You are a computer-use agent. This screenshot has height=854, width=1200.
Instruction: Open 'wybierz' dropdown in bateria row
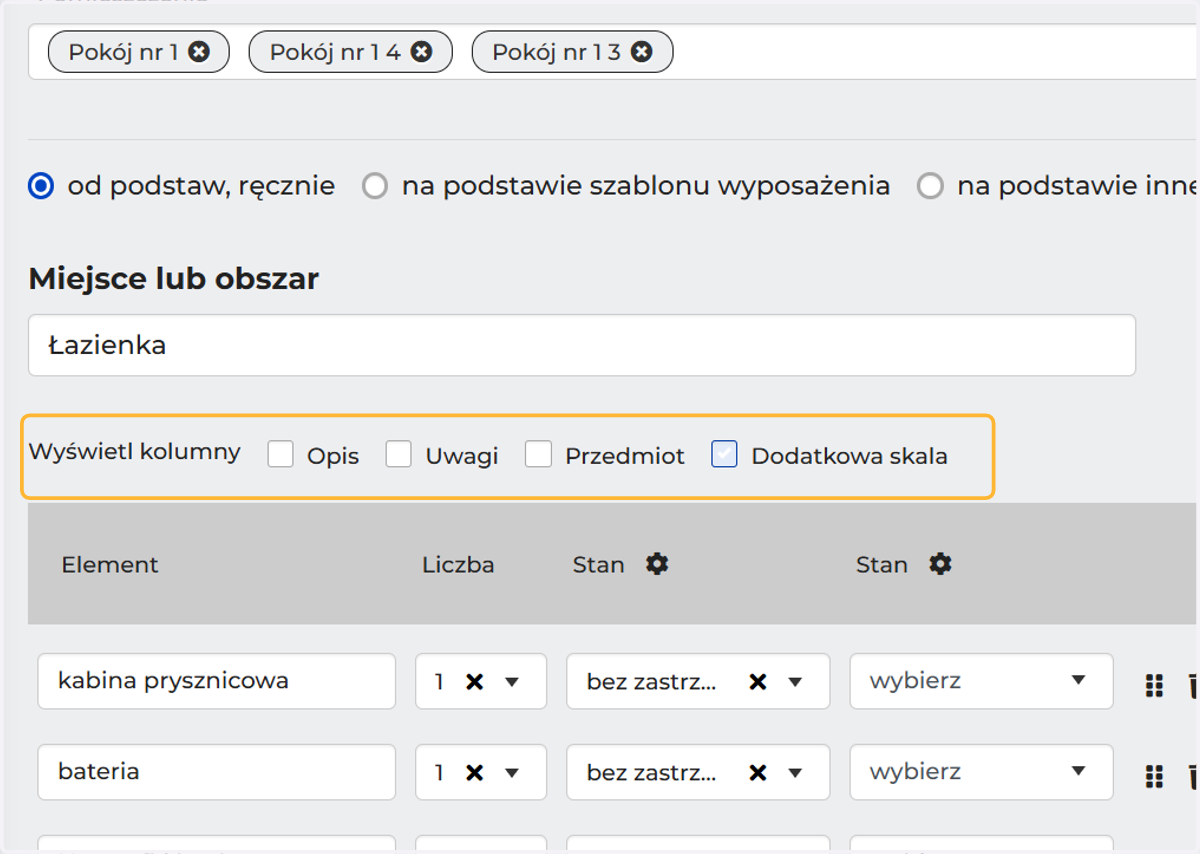point(981,772)
